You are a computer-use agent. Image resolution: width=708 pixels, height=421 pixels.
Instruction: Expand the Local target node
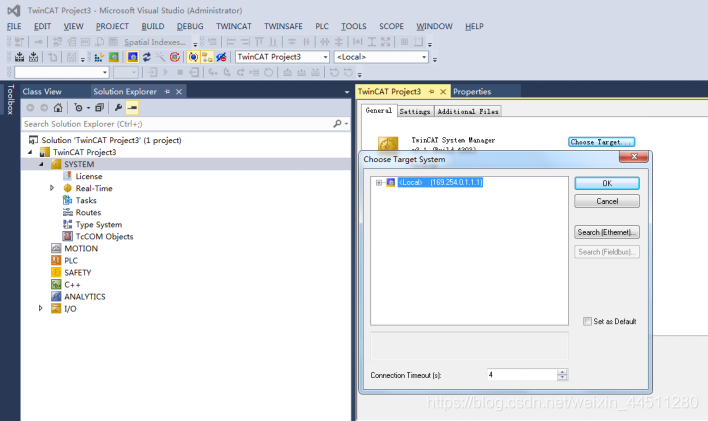pos(379,182)
